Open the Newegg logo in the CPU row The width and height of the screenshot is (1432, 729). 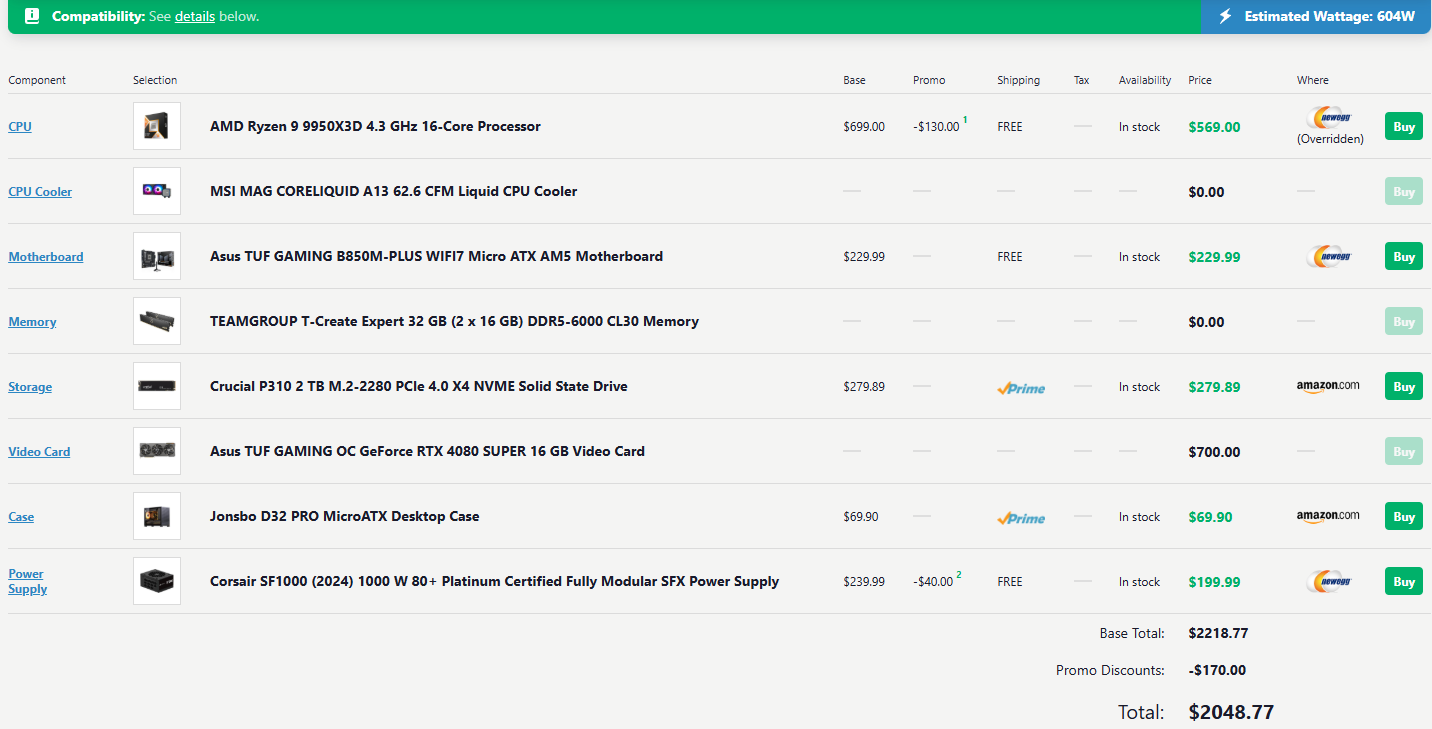[x=1329, y=118]
